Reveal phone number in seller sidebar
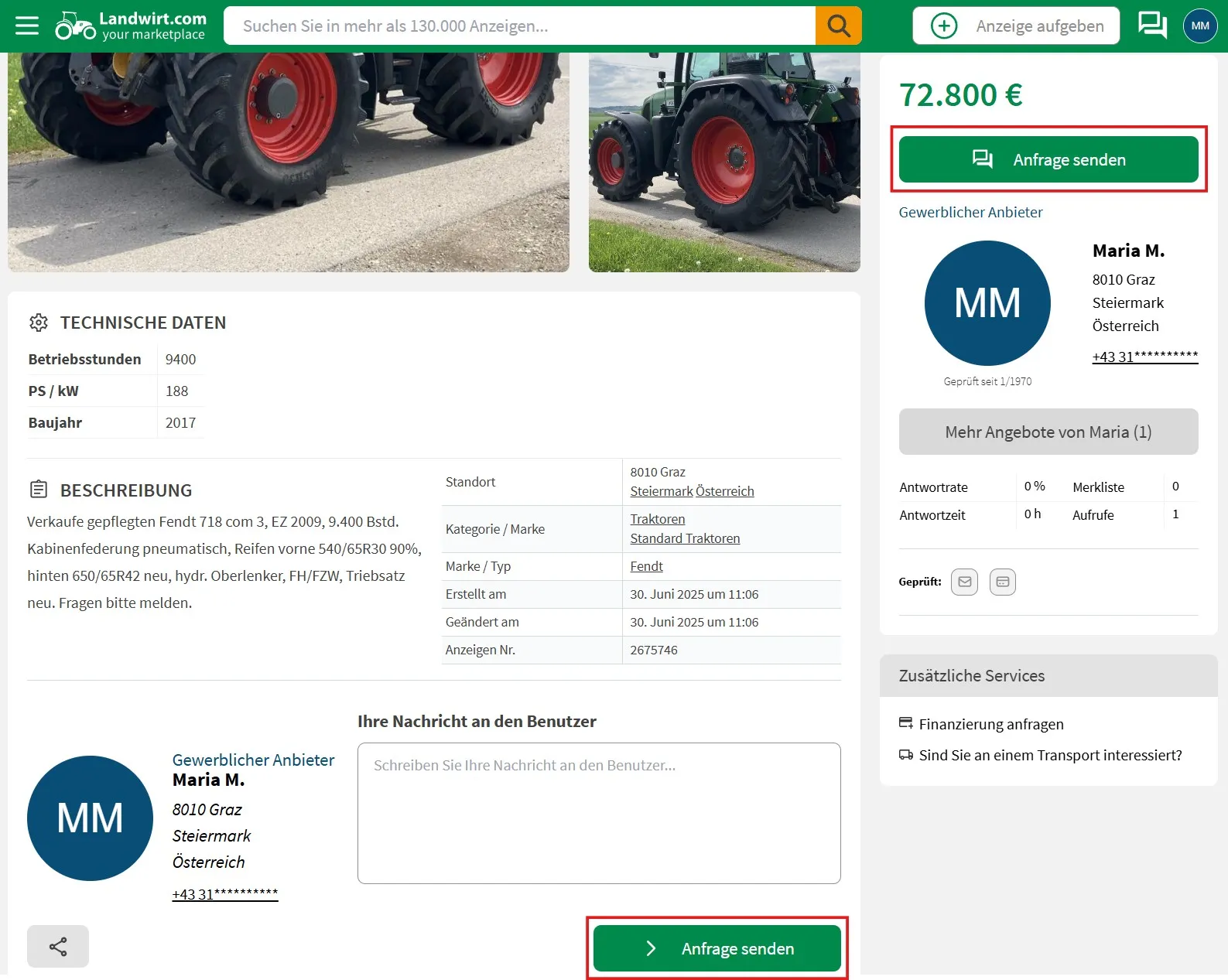The image size is (1228, 980). pos(1145,357)
